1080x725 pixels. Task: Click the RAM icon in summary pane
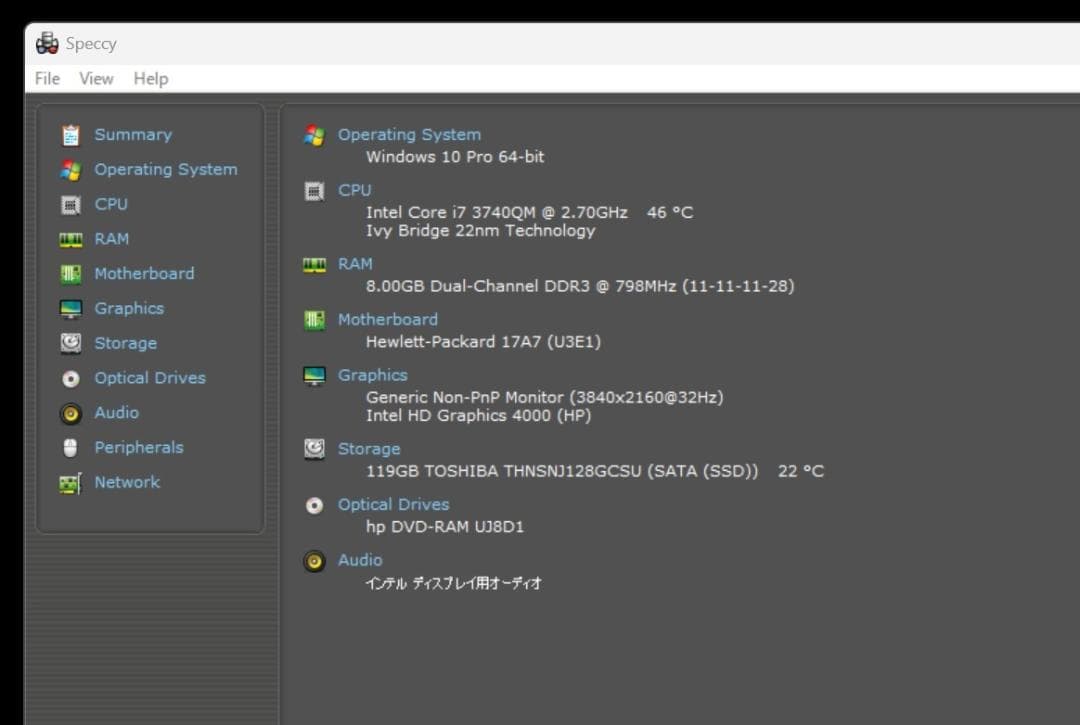[x=314, y=265]
